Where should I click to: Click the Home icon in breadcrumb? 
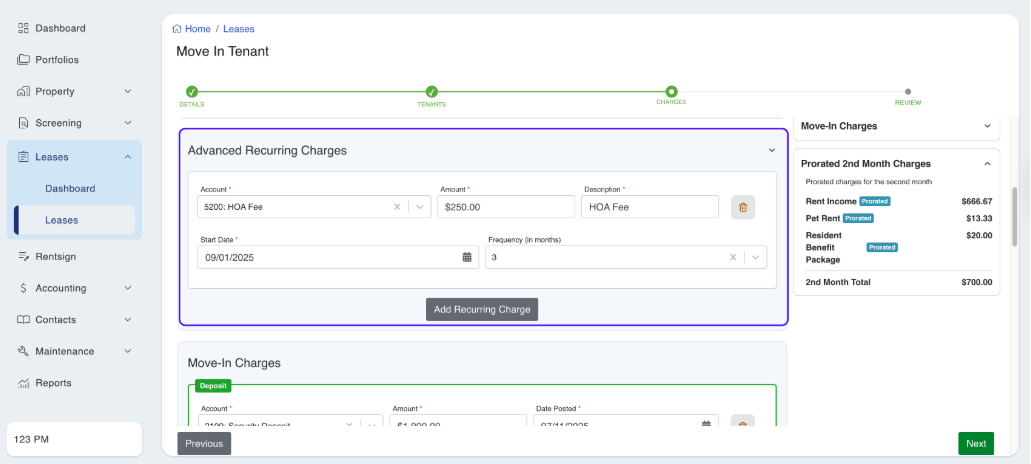pos(177,29)
